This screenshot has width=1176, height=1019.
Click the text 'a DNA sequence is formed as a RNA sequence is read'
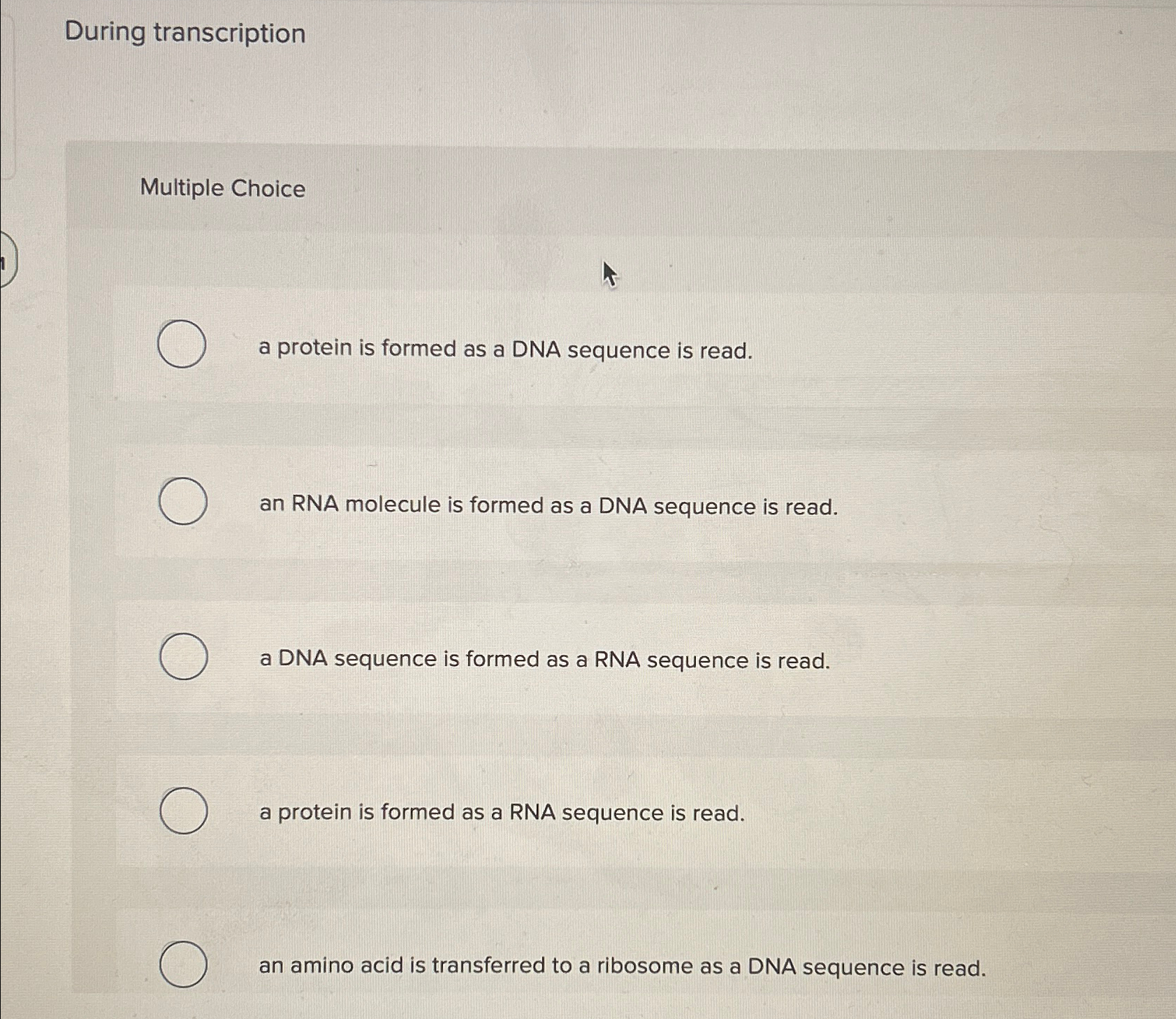click(x=544, y=659)
